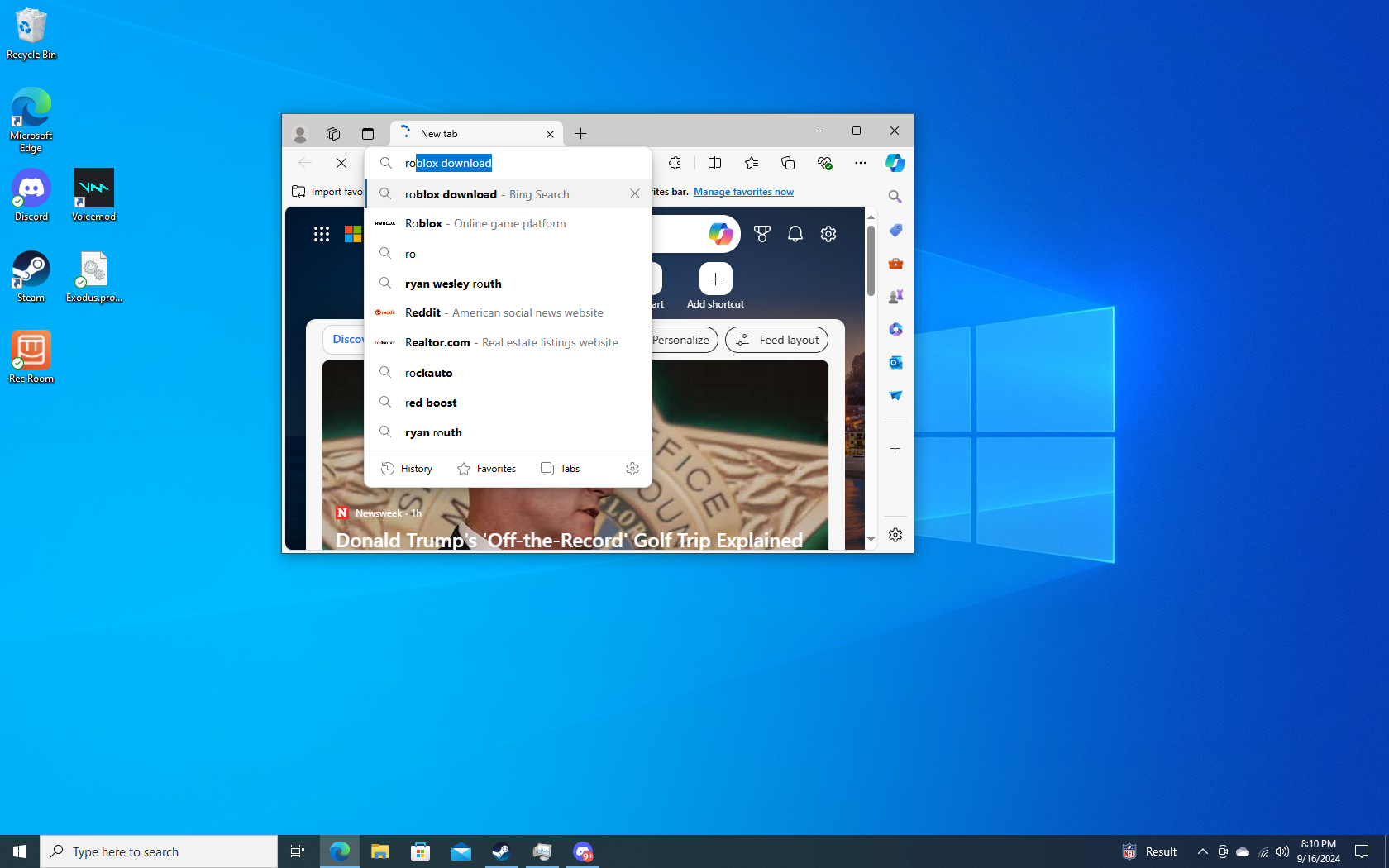Open address bar suggestion settings gear

(632, 469)
